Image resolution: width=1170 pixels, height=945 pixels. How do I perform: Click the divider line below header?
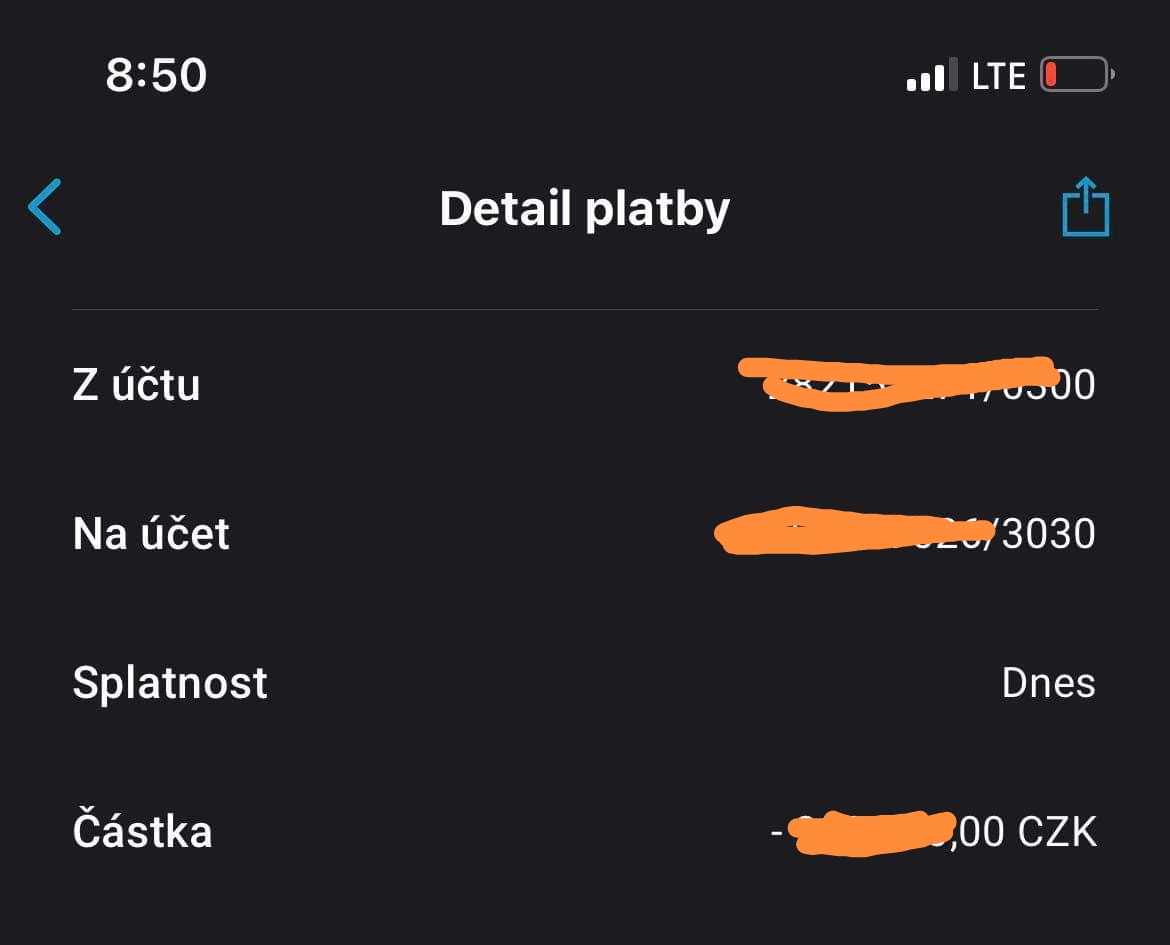point(585,310)
